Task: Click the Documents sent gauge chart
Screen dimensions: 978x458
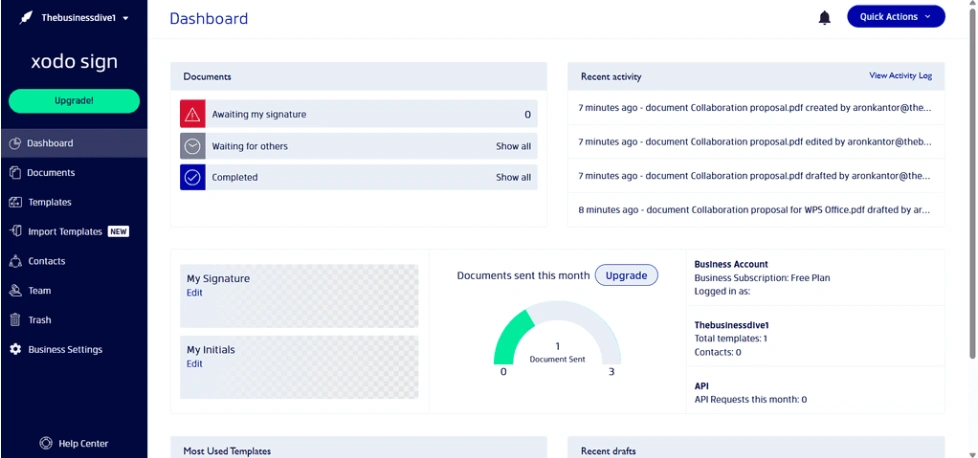Action: [x=557, y=334]
